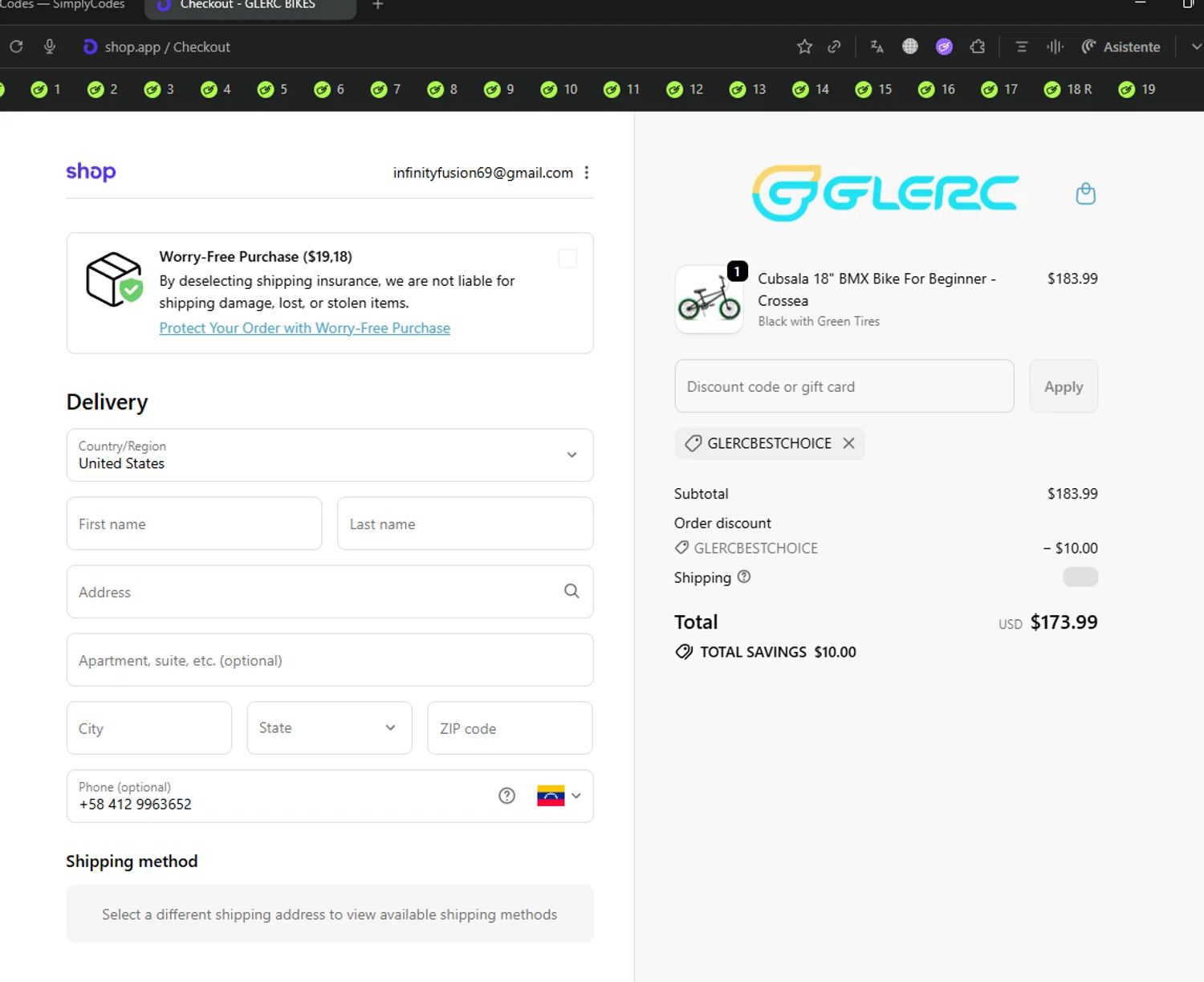The height and width of the screenshot is (982, 1204).
Task: Open a new browser tab
Action: pos(377,5)
